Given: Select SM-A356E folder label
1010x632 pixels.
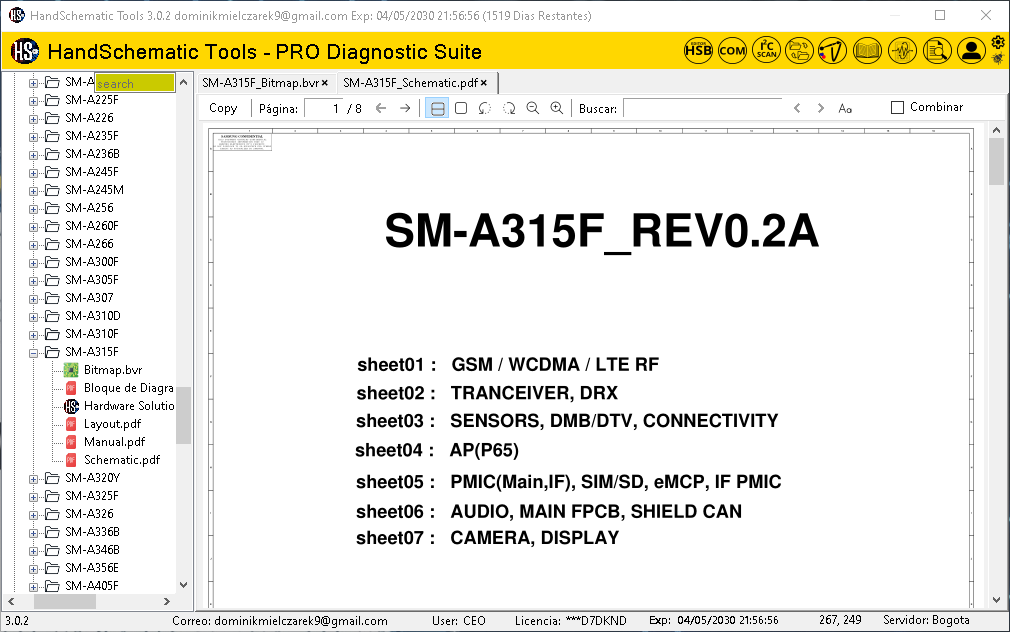Looking at the screenshot, I should click(91, 568).
